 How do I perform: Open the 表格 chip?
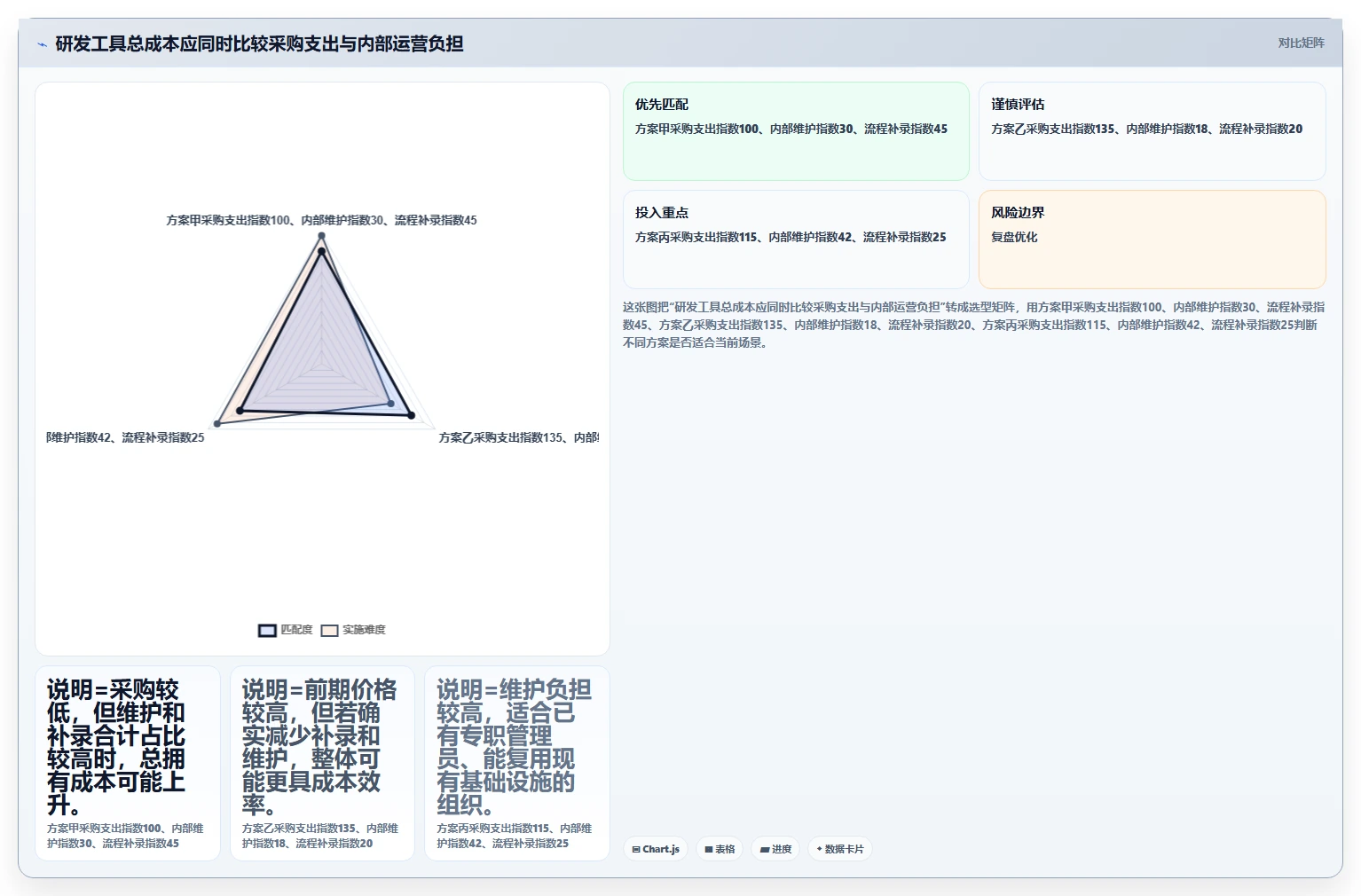(x=720, y=849)
